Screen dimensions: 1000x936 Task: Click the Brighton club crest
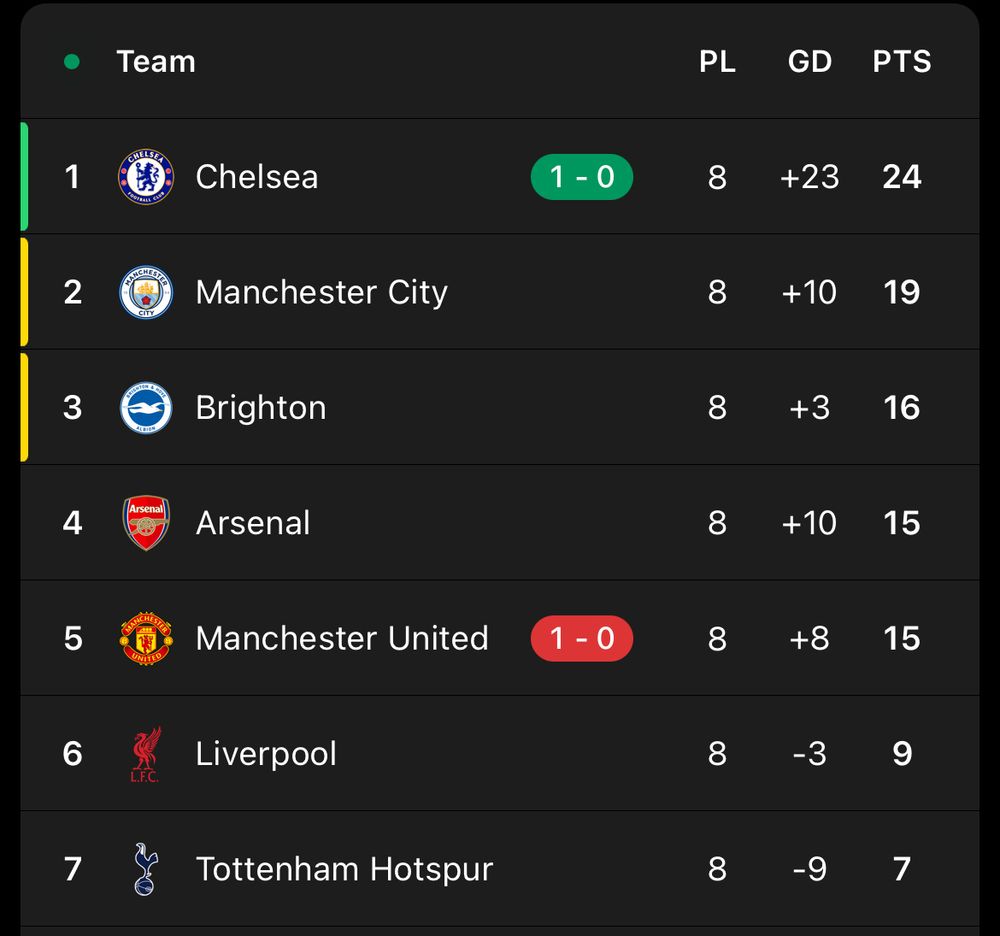(146, 408)
